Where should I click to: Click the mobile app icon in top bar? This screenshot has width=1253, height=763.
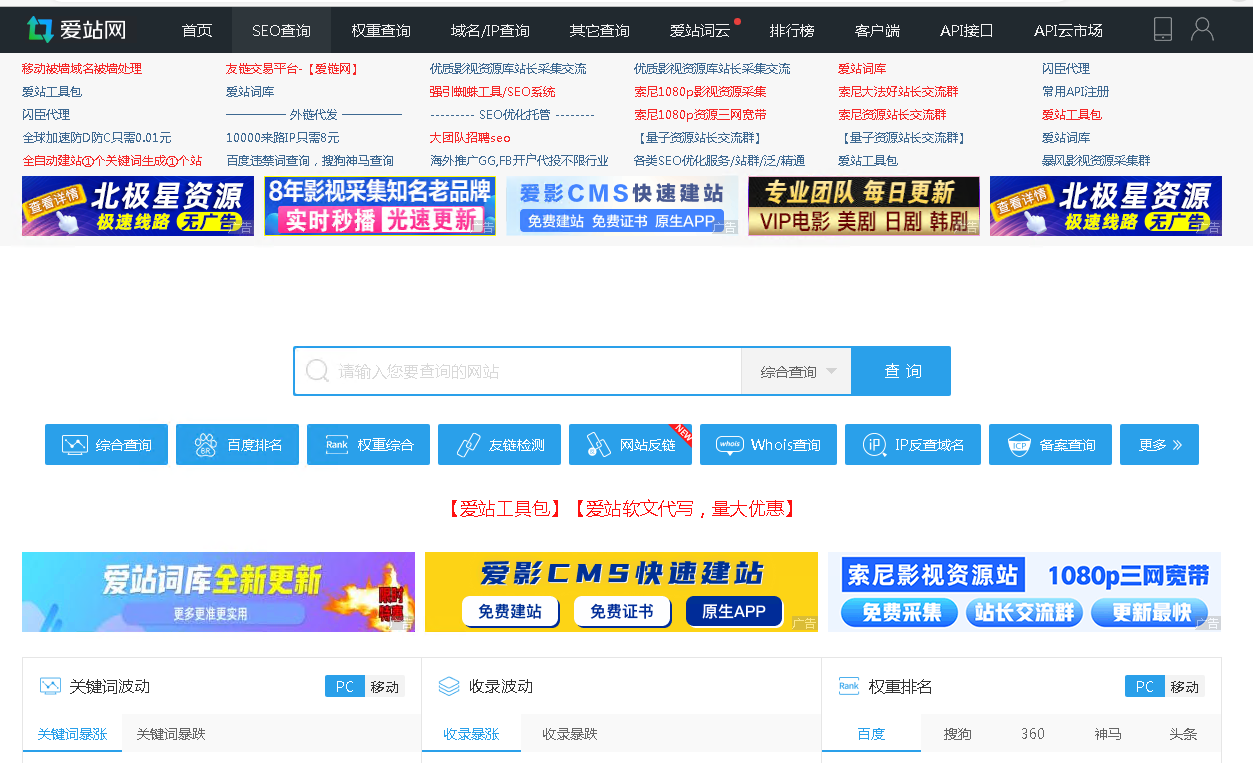tap(1161, 30)
